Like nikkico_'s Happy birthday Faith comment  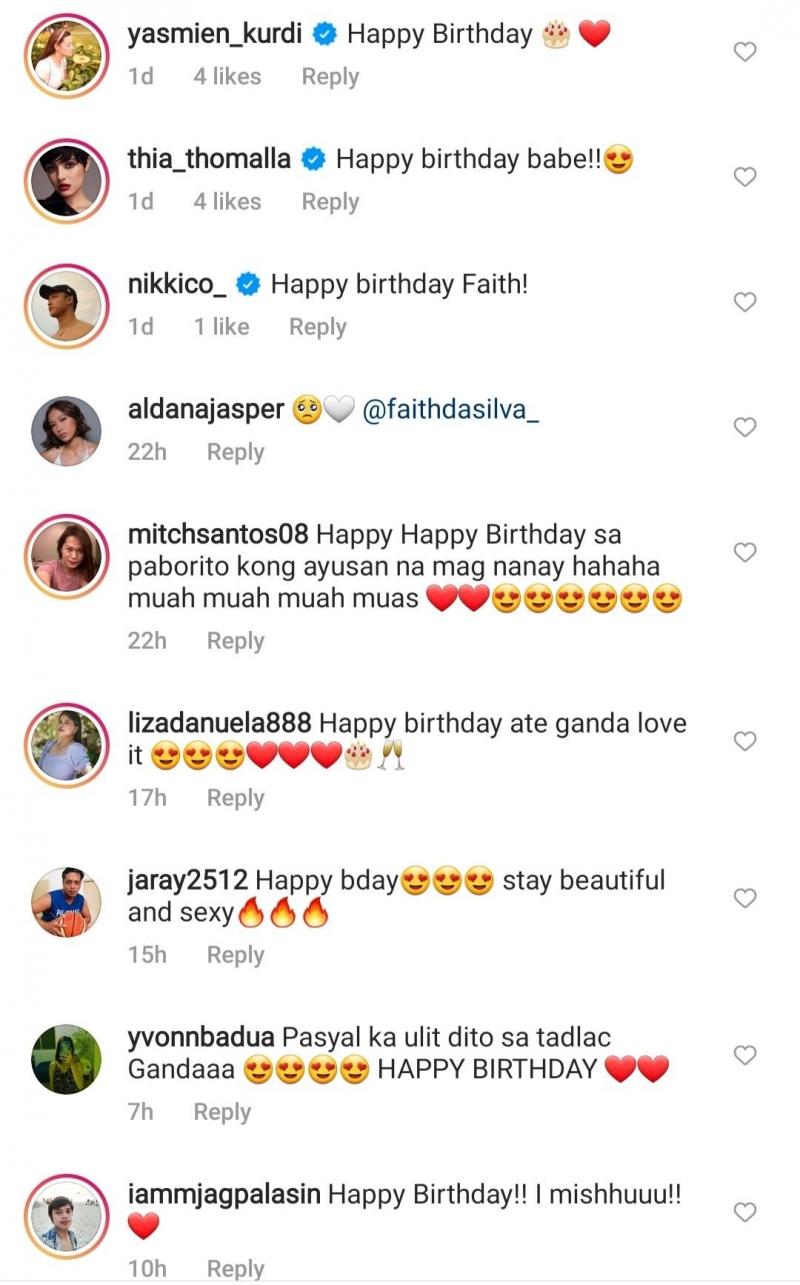click(x=745, y=302)
